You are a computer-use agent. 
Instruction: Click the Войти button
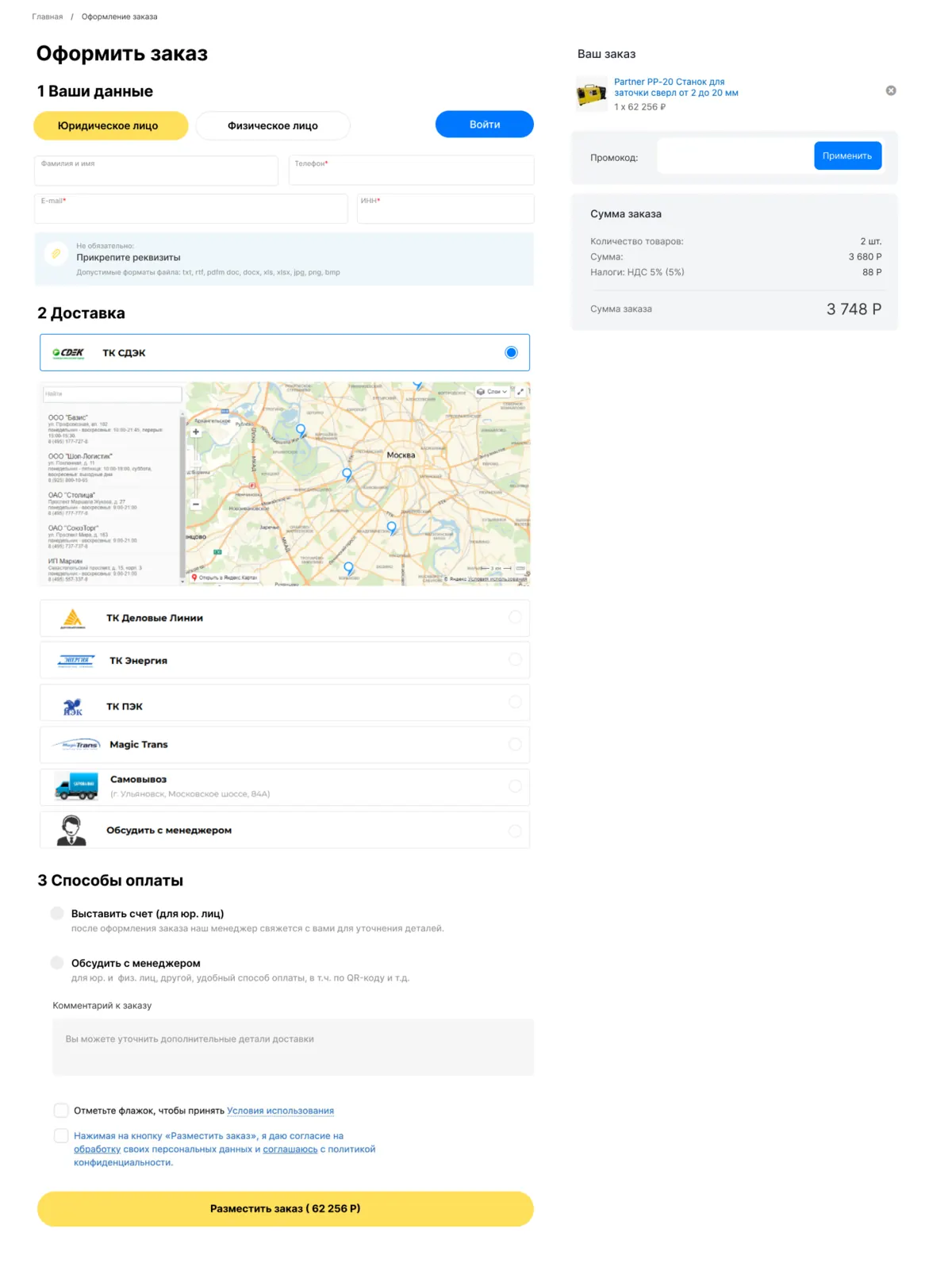485,125
